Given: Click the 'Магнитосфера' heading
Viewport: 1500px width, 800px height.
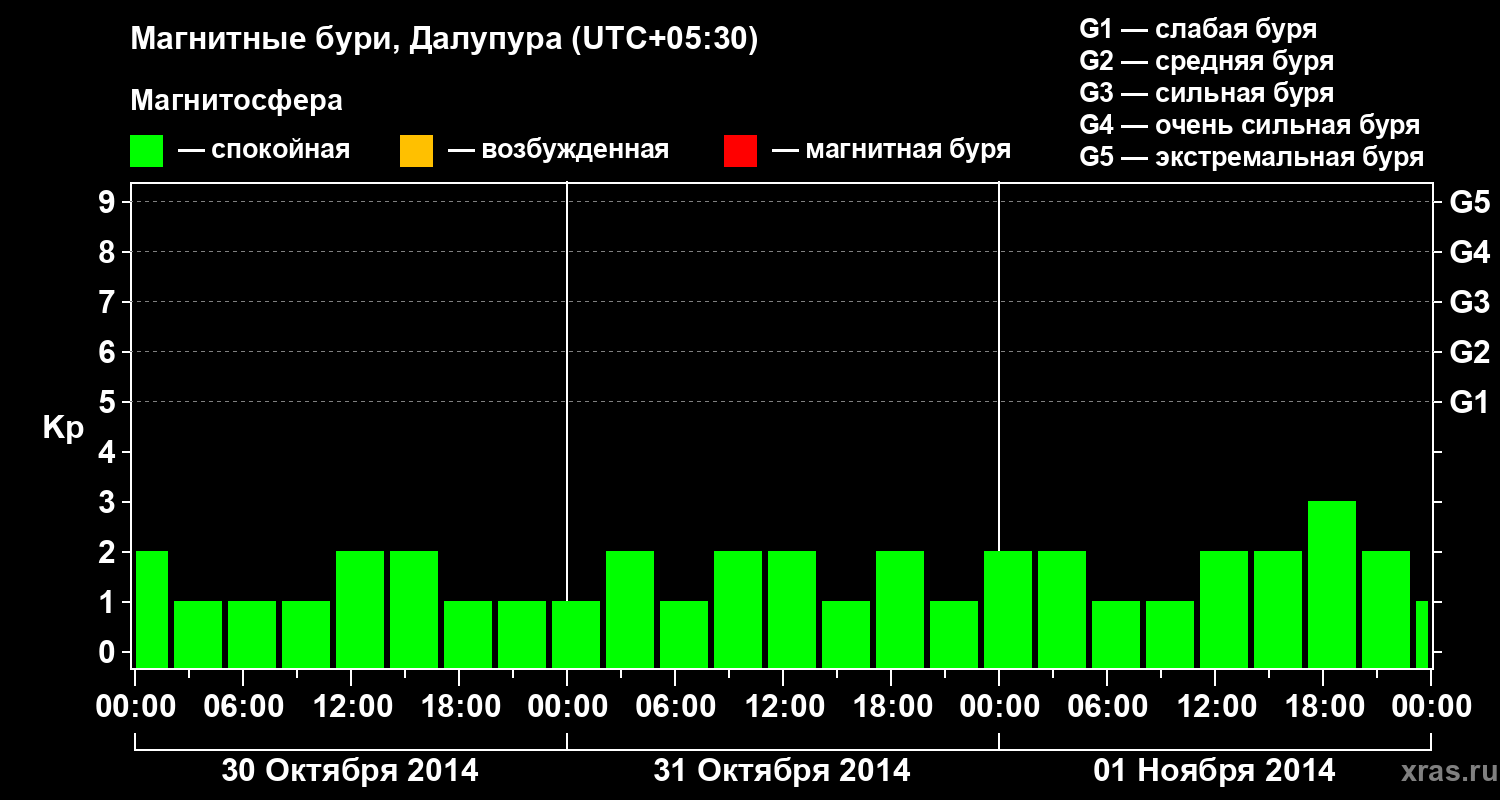Looking at the screenshot, I should 236,101.
